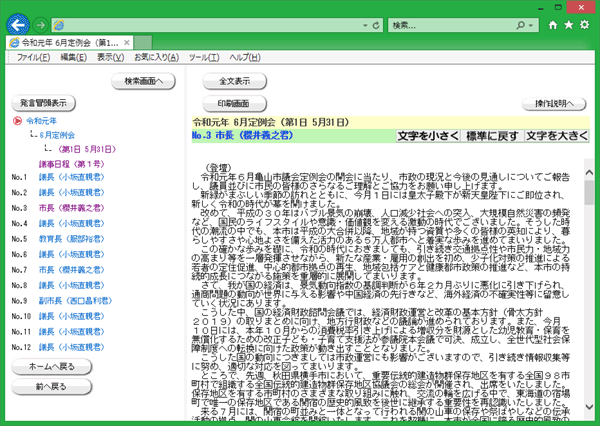The height and width of the screenshot is (426, 600).
Task: Open browser Tools via the gear icon
Action: click(585, 25)
